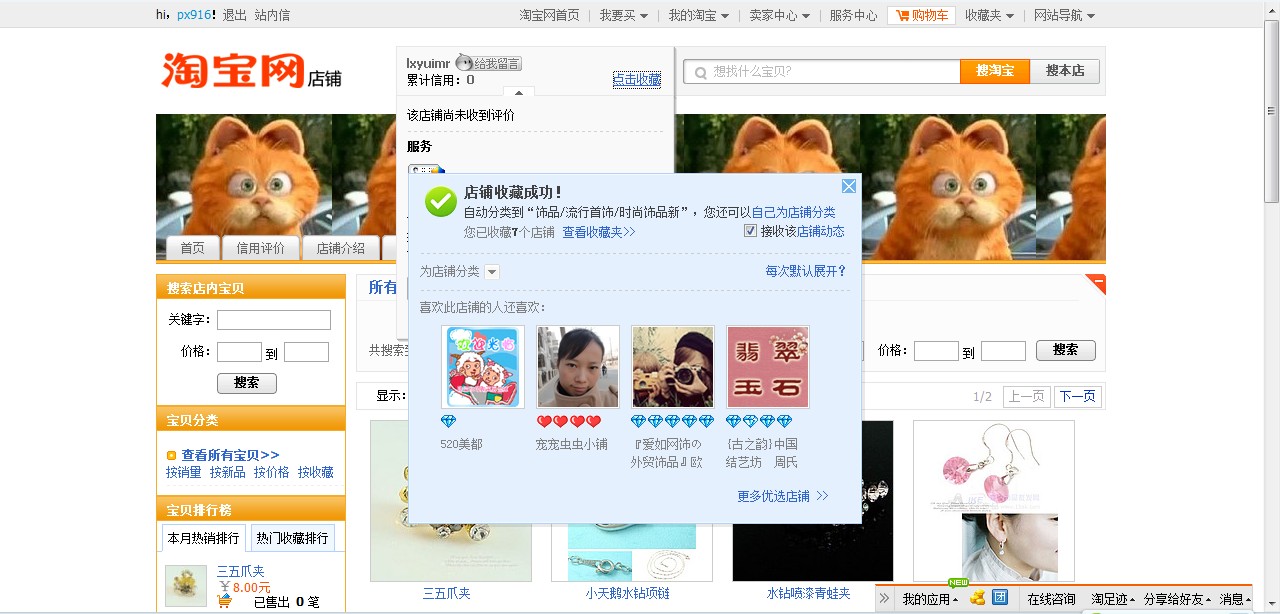The height and width of the screenshot is (614, 1280).
Task: Click the 宠宠虫虫小铺 shop name
Action: point(571,444)
